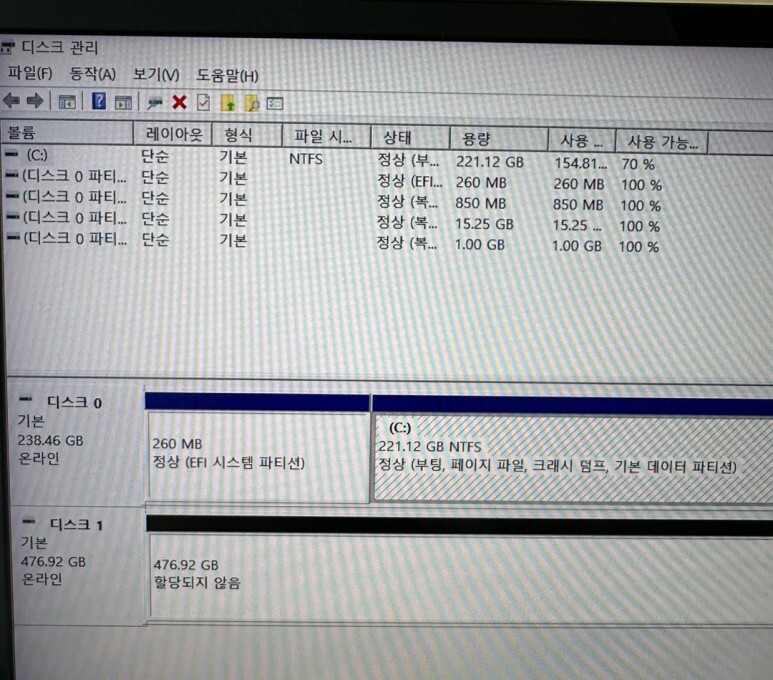
Task: Click the yellow folder with green arrow icon
Action: (x=228, y=103)
